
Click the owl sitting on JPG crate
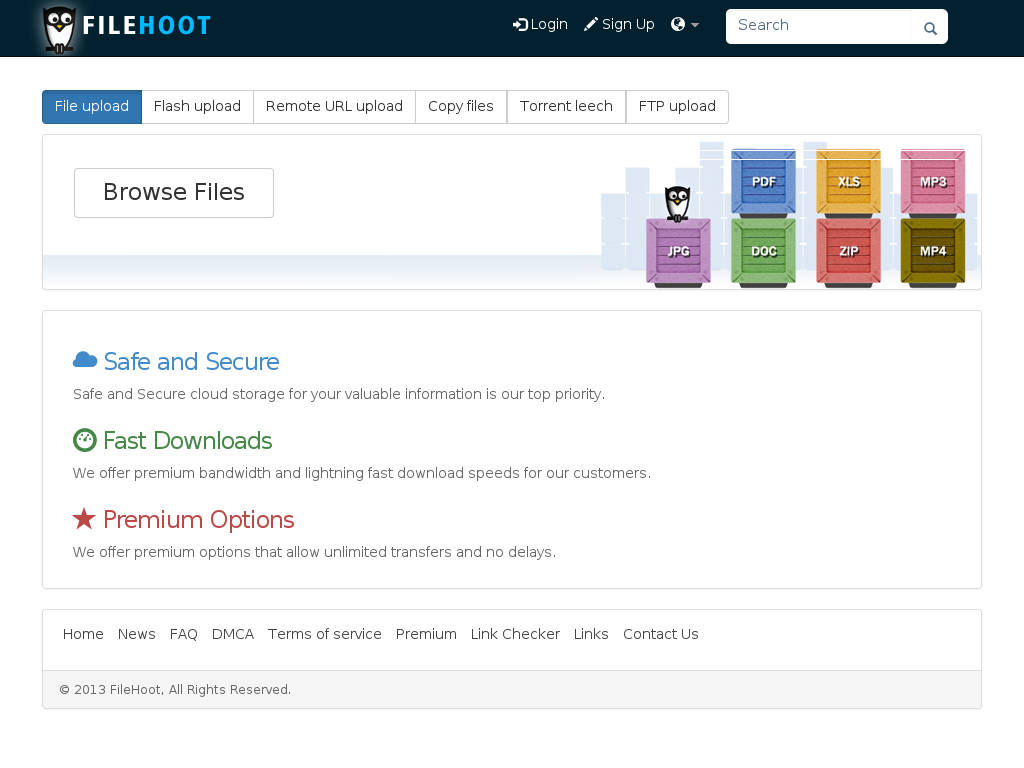[x=677, y=204]
